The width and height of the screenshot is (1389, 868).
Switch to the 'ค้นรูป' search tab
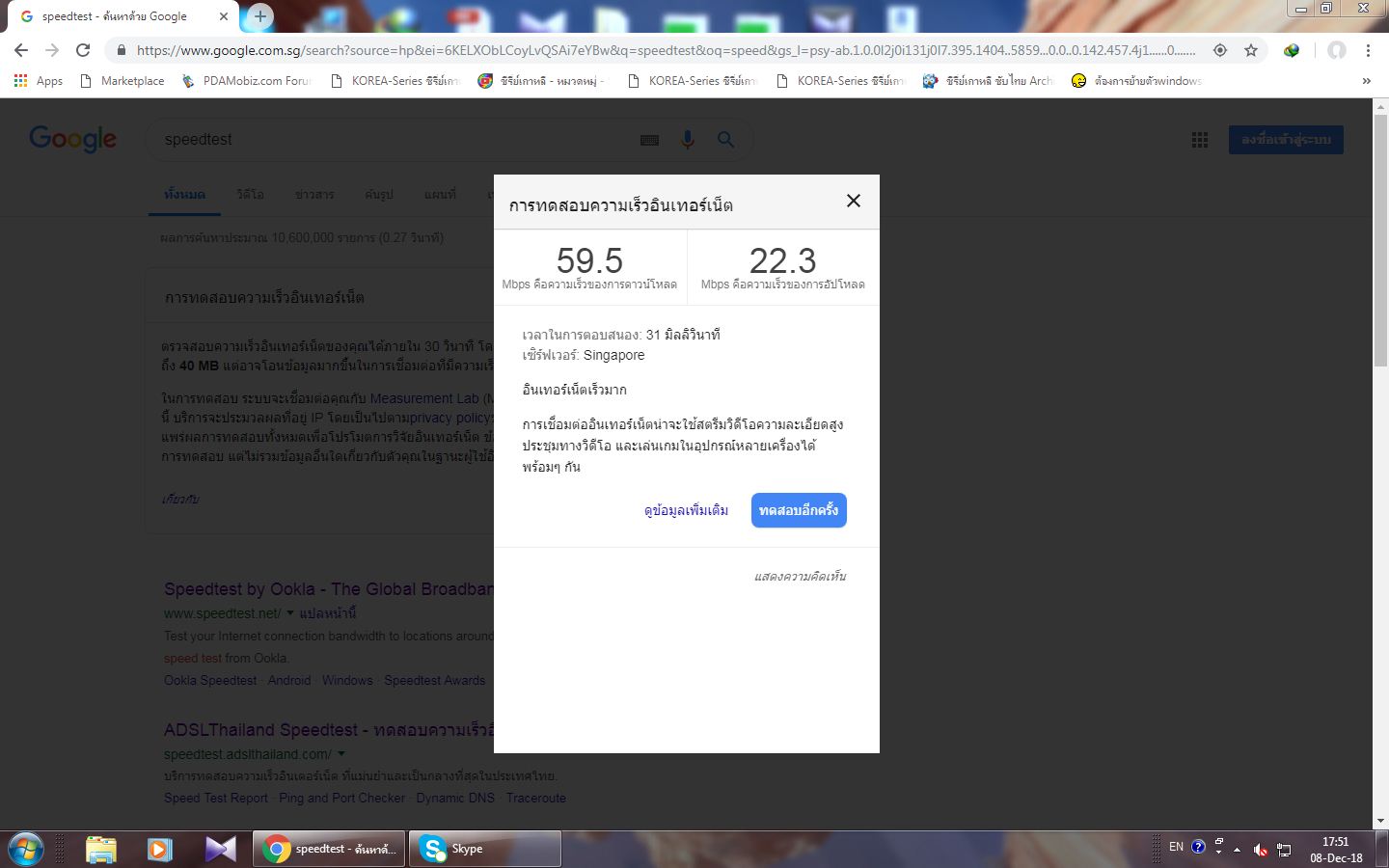click(379, 194)
